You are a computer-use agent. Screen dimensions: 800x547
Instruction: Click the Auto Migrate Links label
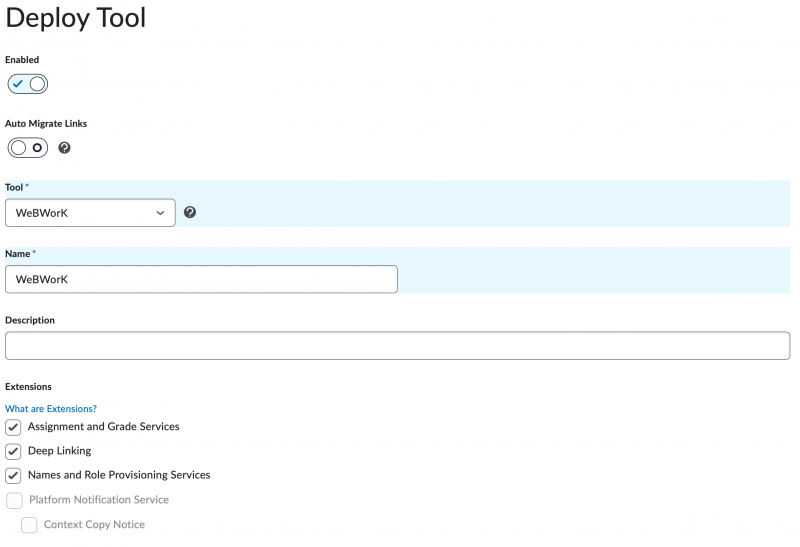pos(46,123)
